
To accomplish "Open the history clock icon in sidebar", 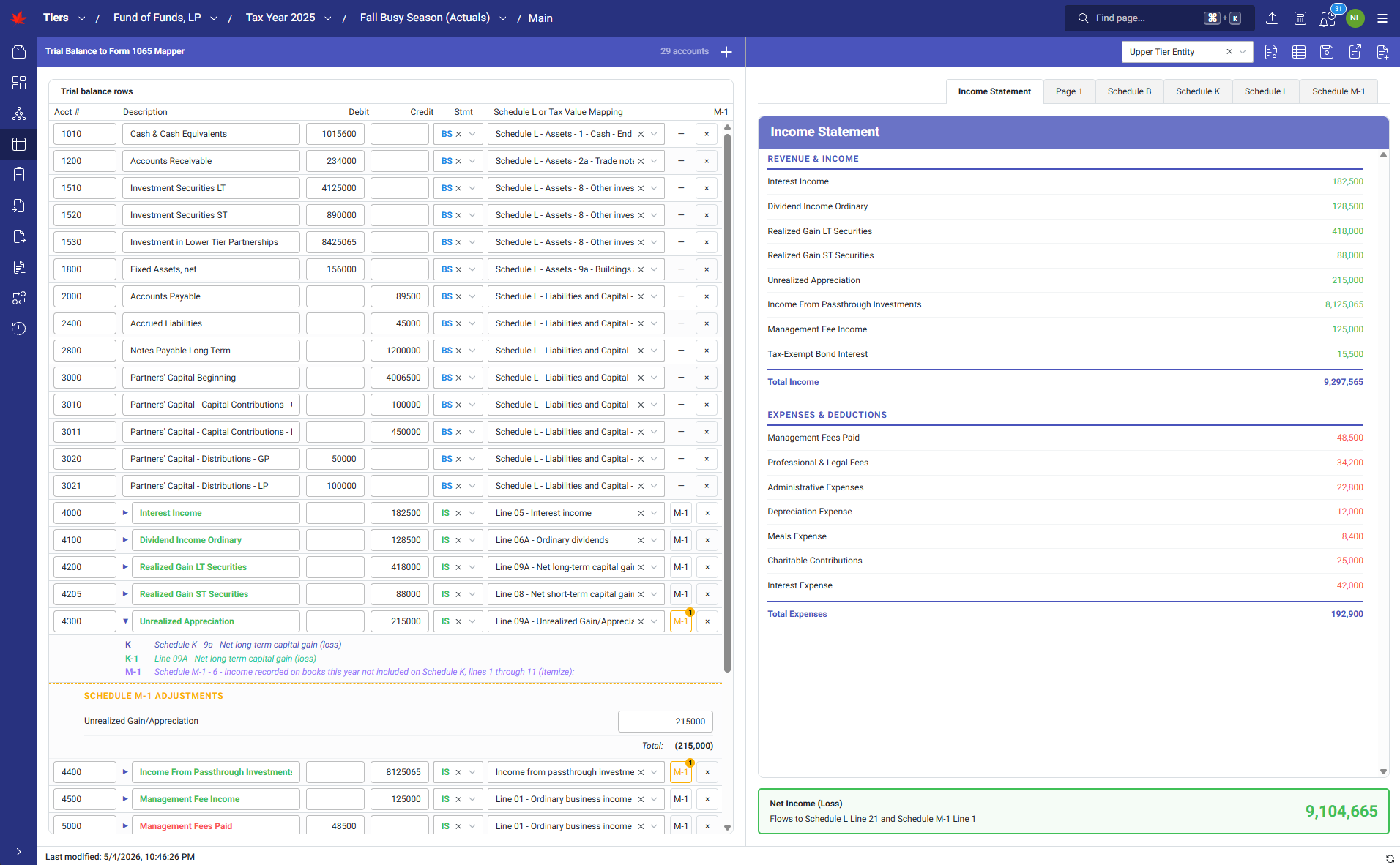I will pyautogui.click(x=19, y=329).
